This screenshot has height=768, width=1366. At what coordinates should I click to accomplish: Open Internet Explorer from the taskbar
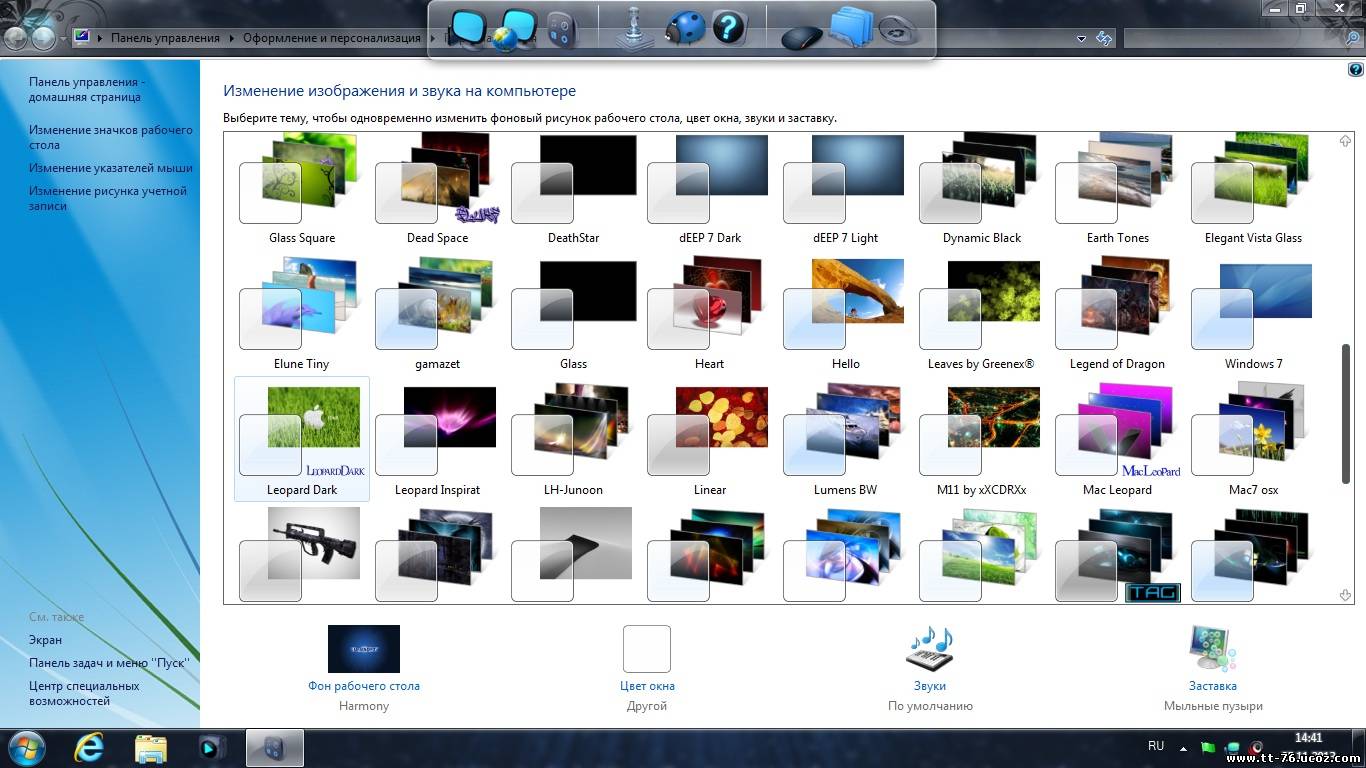click(90, 747)
